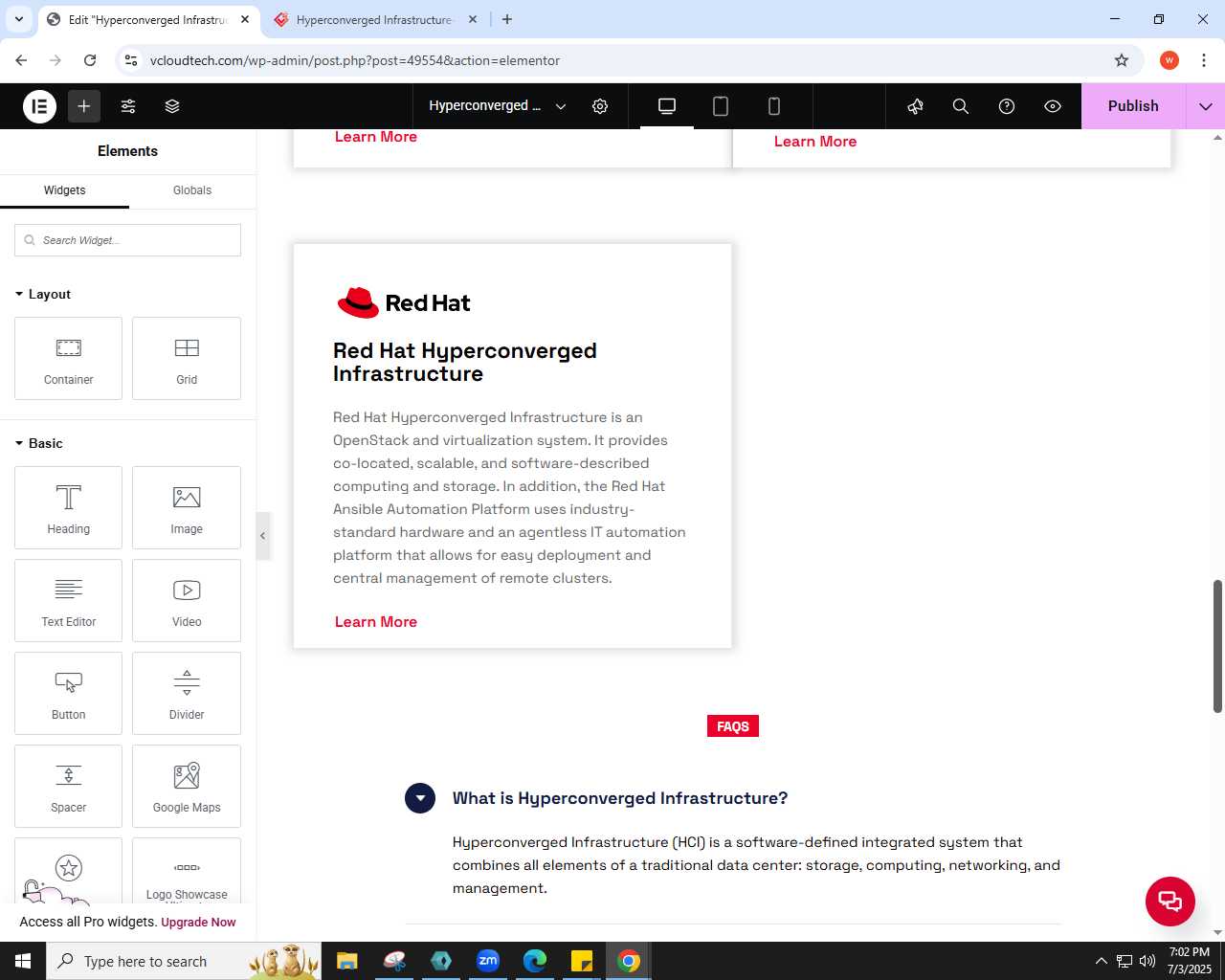Open the Structure layers icon
The image size is (1225, 980).
pos(172,106)
